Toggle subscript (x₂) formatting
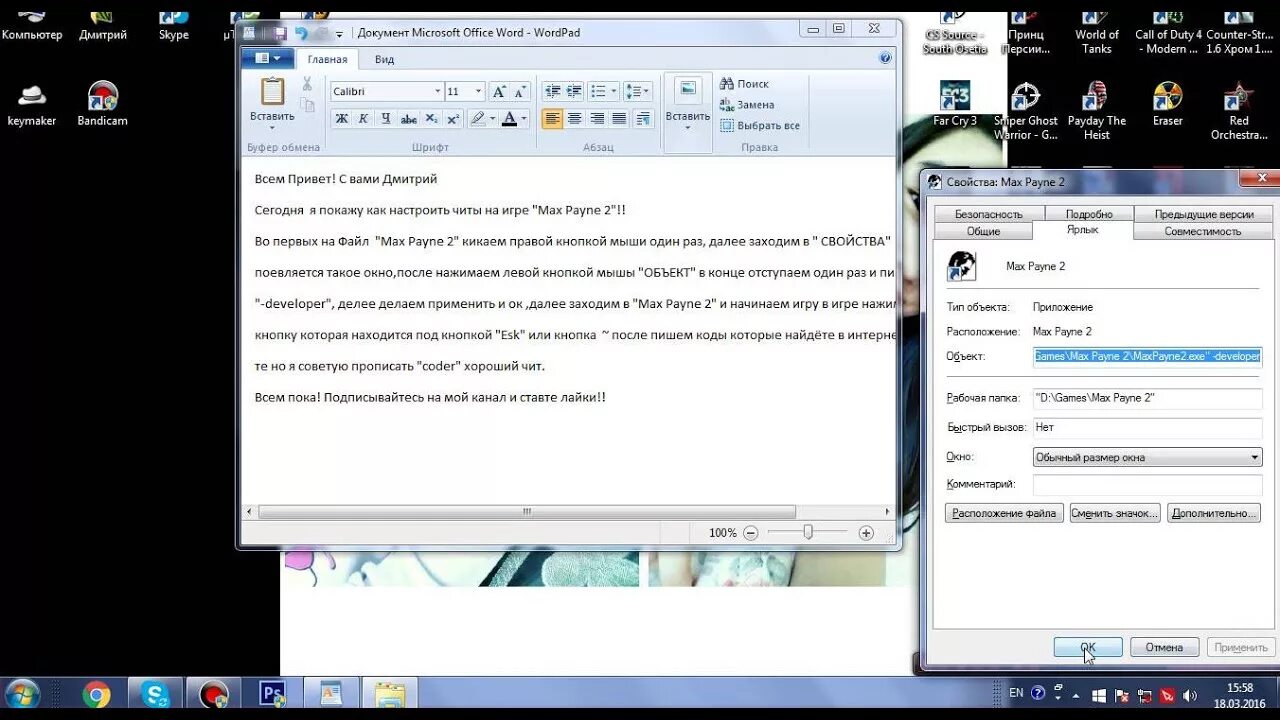The image size is (1280, 720). (431, 118)
